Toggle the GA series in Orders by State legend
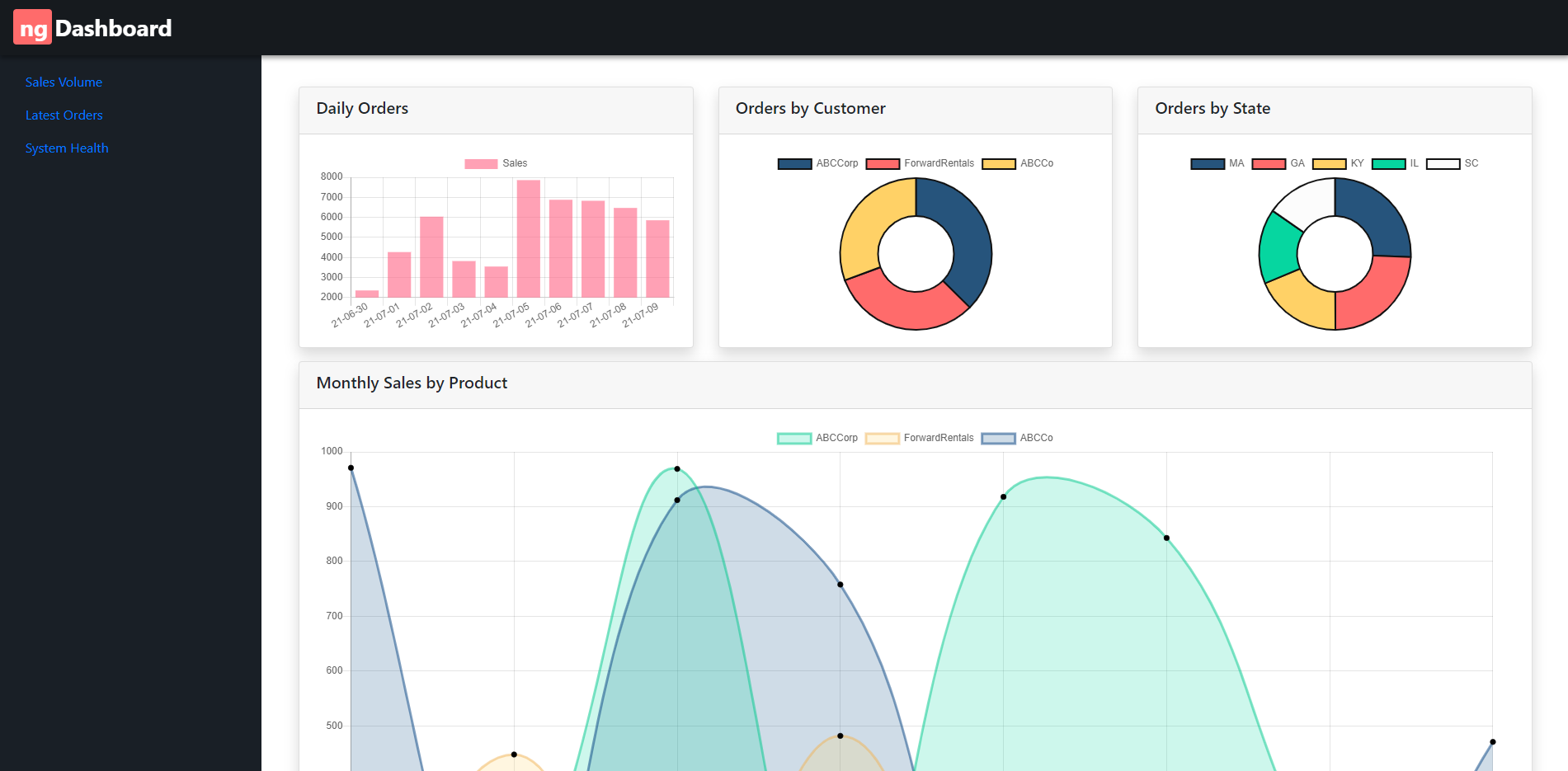Viewport: 1568px width, 771px height. (x=1269, y=162)
